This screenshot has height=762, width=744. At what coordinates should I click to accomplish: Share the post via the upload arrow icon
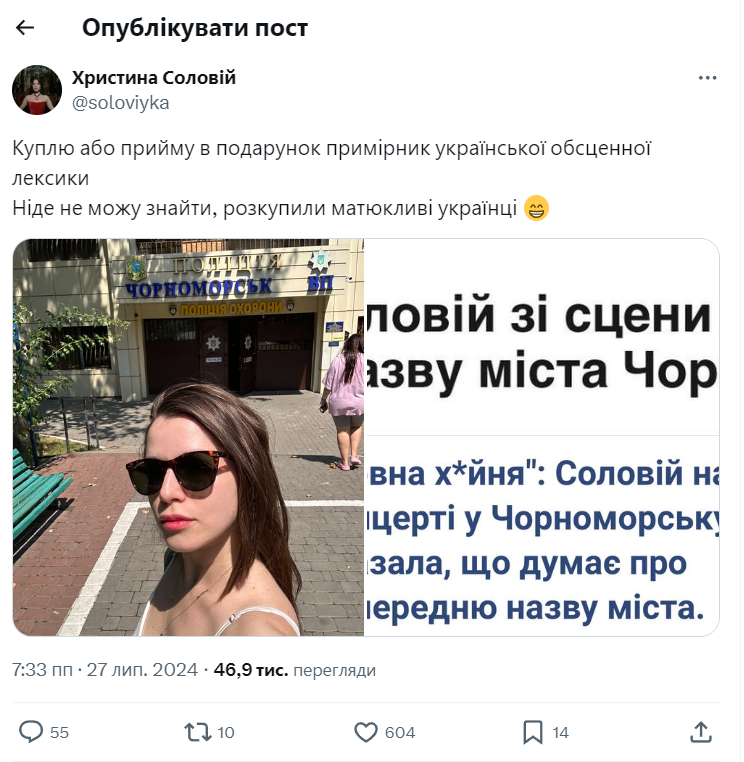701,732
